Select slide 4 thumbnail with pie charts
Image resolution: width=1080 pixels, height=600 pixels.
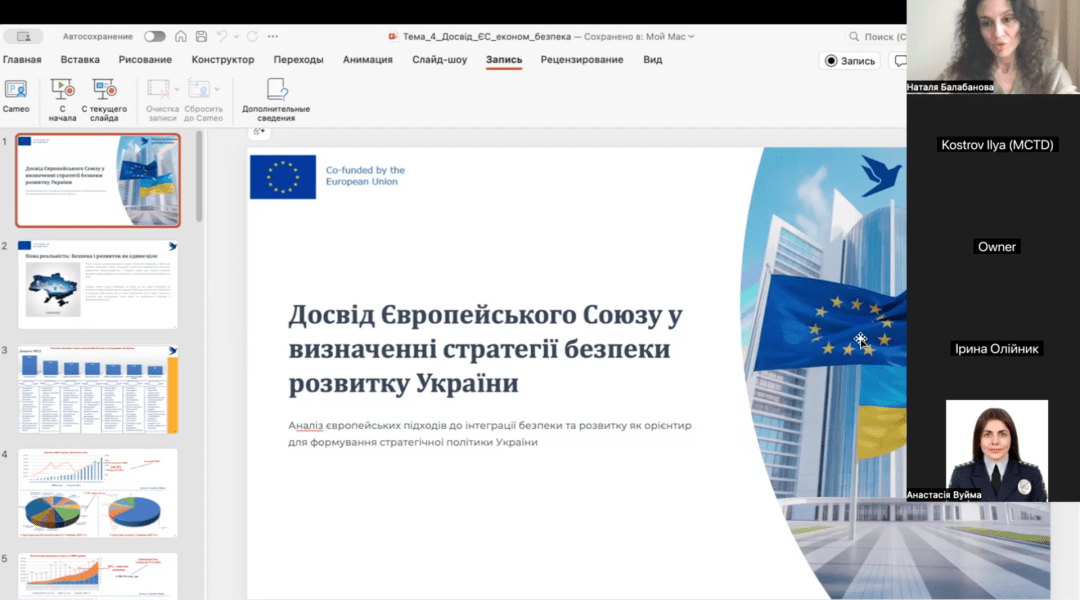pos(97,493)
